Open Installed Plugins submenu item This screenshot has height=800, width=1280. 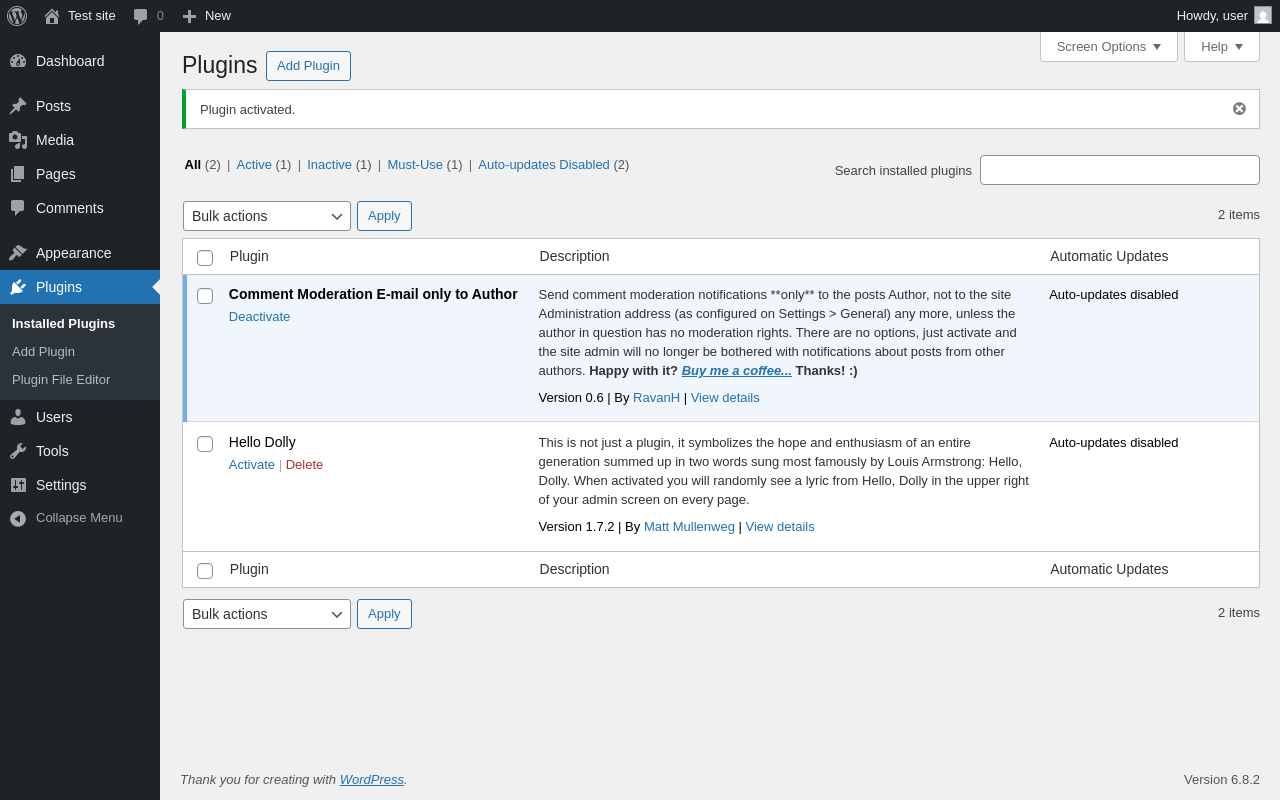click(63, 324)
